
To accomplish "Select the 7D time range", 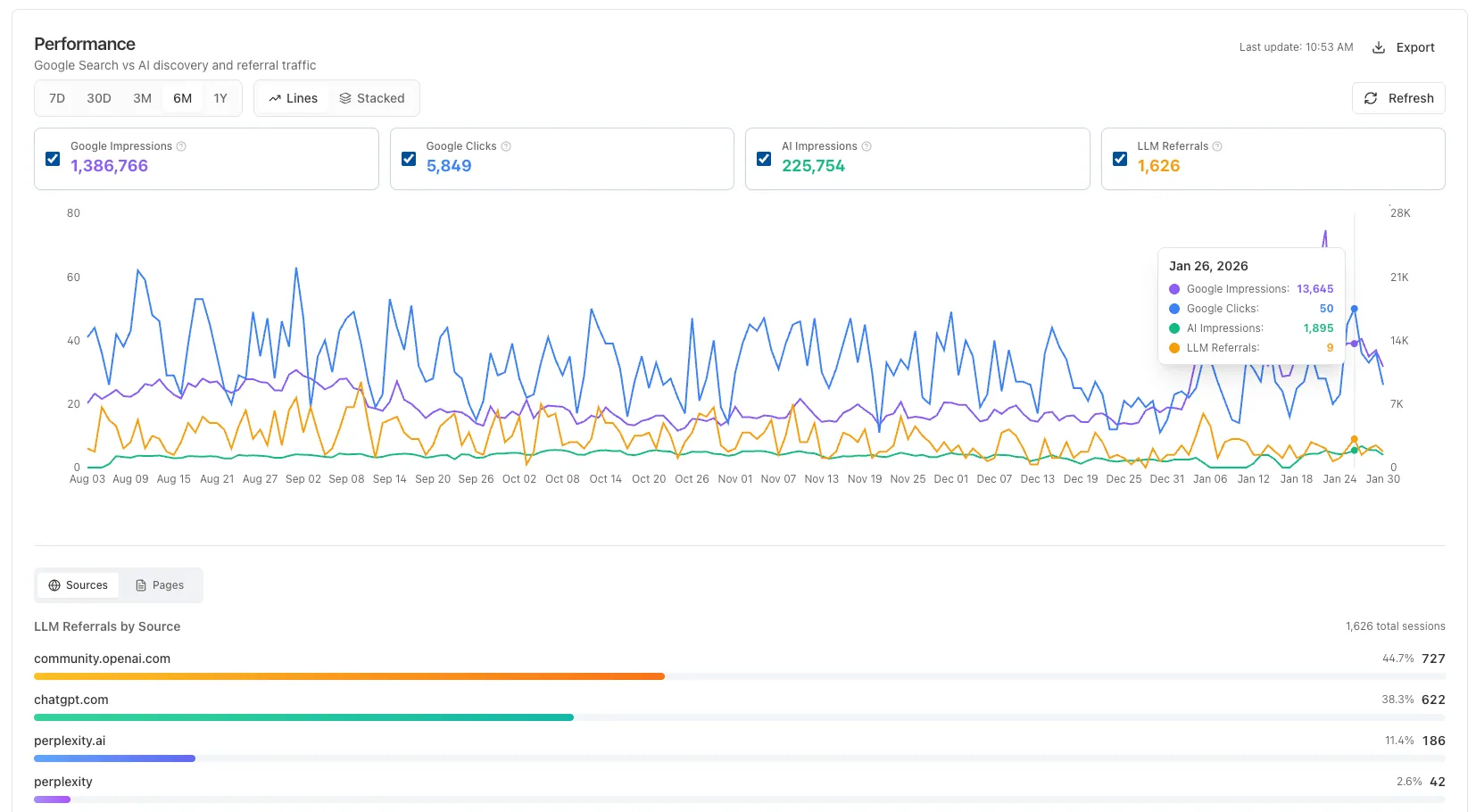I will (56, 98).
